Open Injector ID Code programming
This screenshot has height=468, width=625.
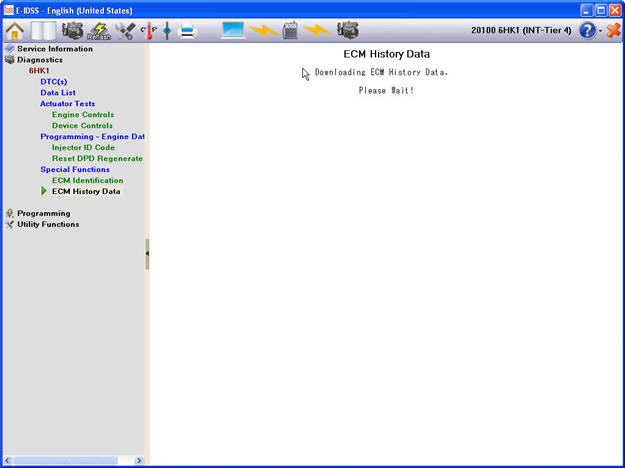point(83,147)
